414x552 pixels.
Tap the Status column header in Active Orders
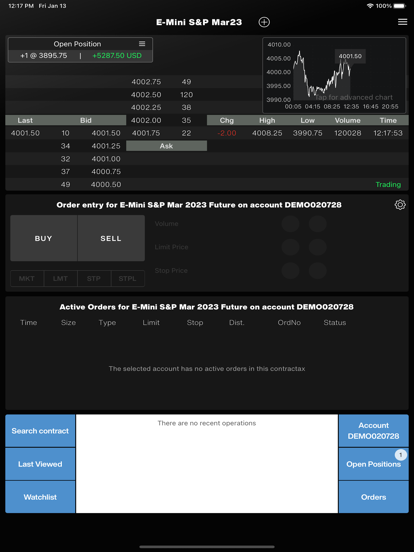[x=335, y=322]
